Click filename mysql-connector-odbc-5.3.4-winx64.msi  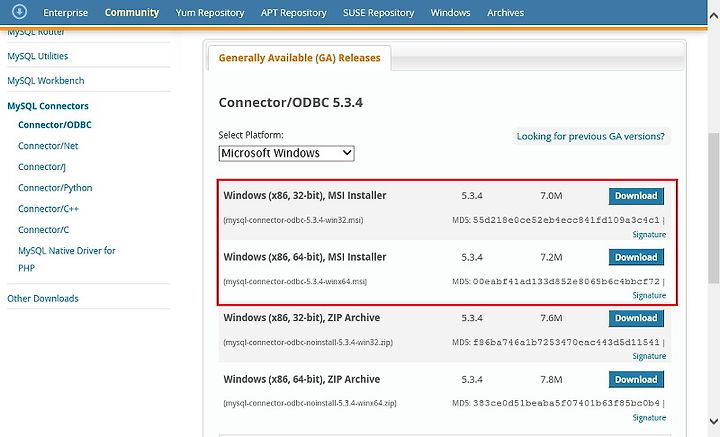pyautogui.click(x=295, y=281)
